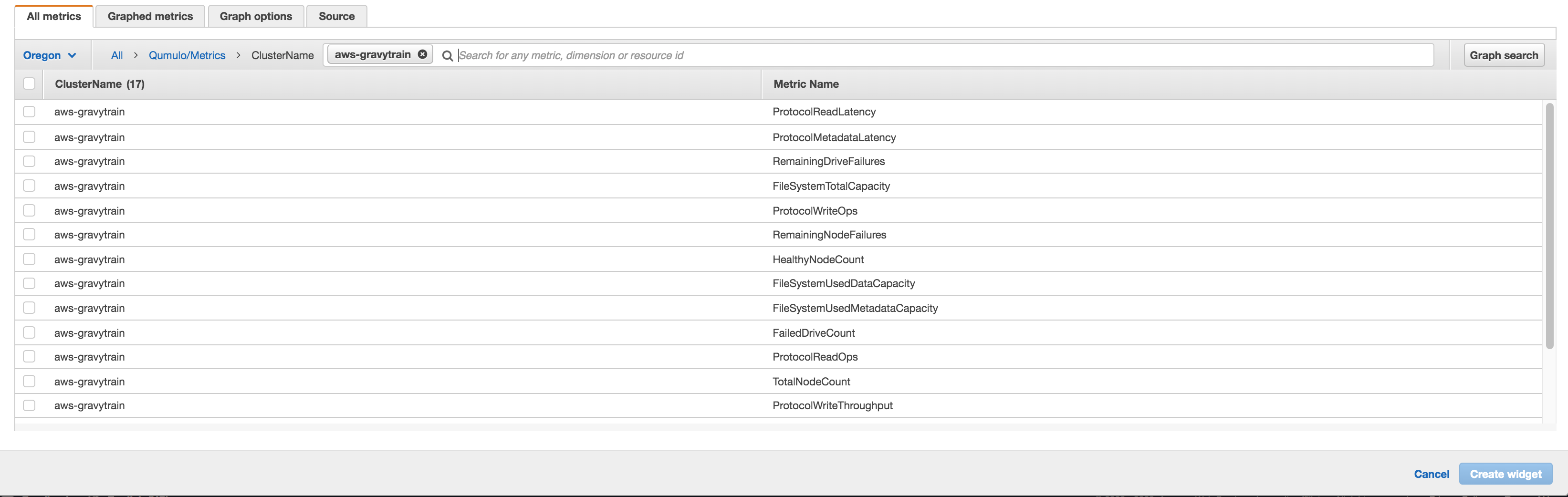Click the Graph search button

1504,55
